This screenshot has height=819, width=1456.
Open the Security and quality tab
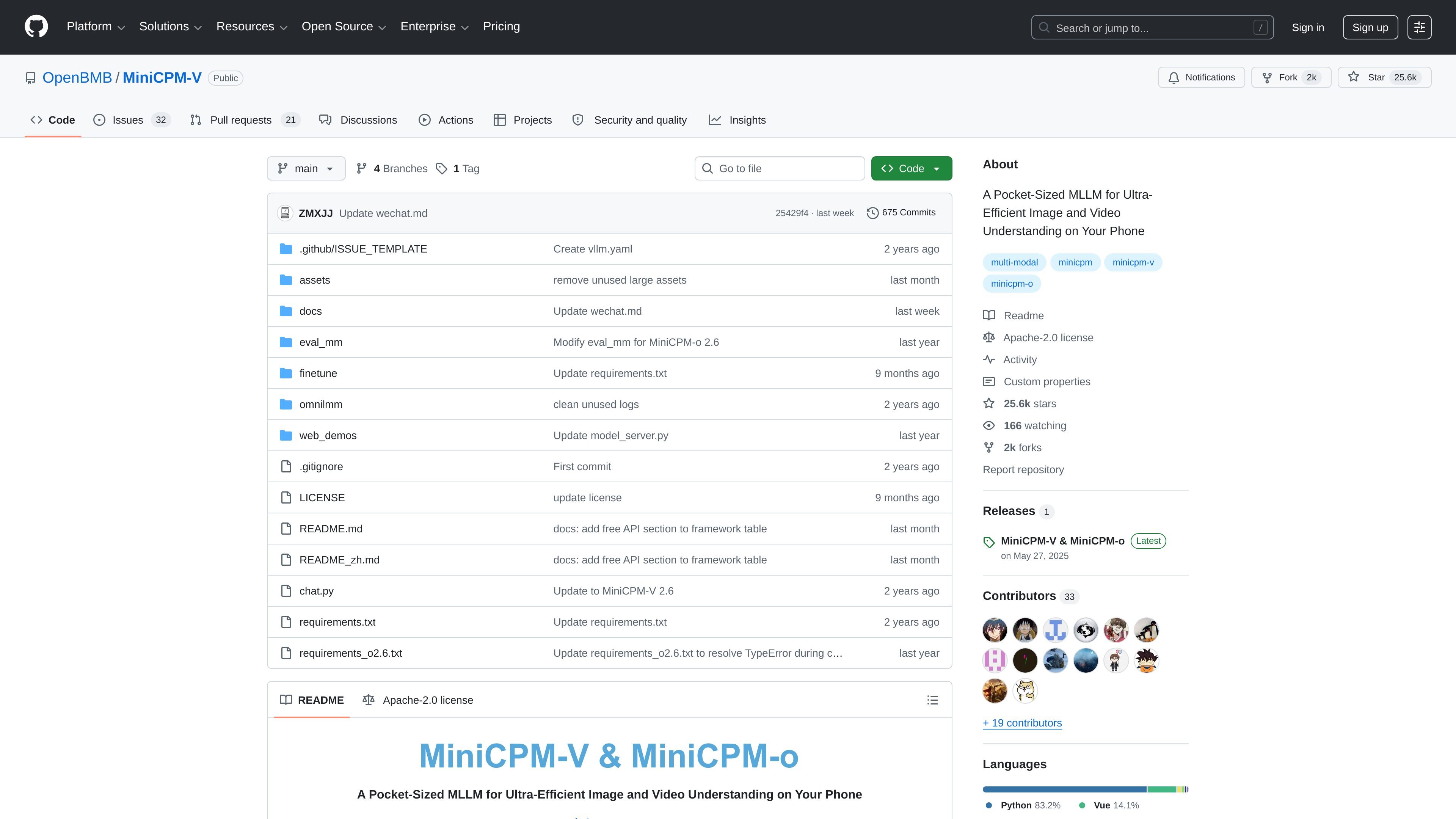(630, 120)
